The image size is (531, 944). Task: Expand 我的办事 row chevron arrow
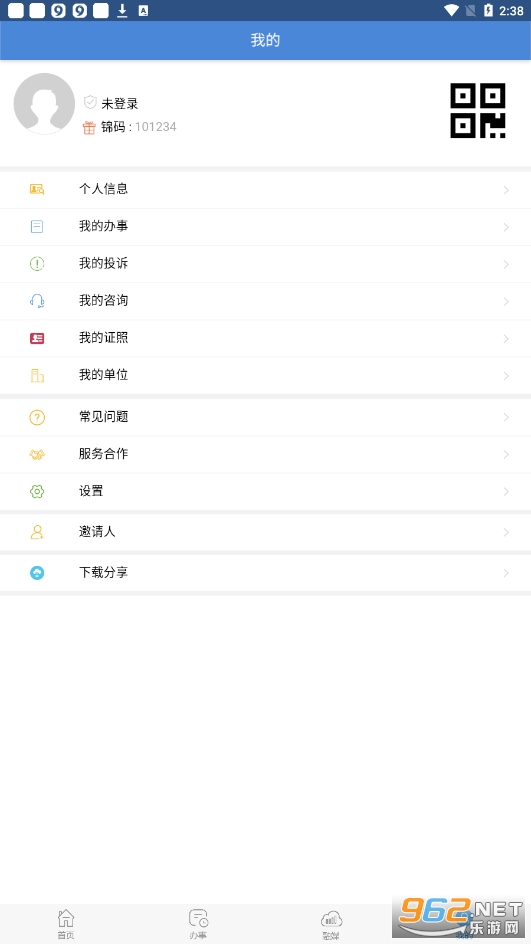(506, 227)
